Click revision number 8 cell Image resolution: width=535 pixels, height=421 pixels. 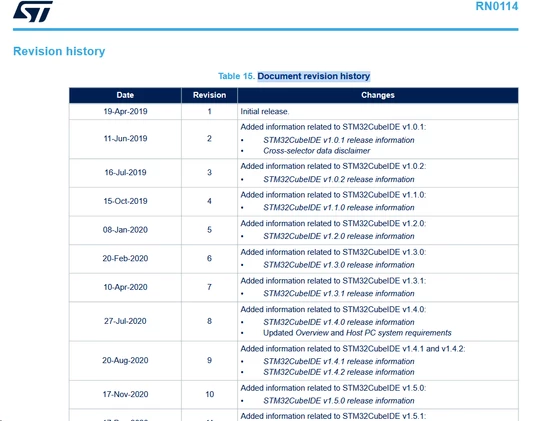209,321
